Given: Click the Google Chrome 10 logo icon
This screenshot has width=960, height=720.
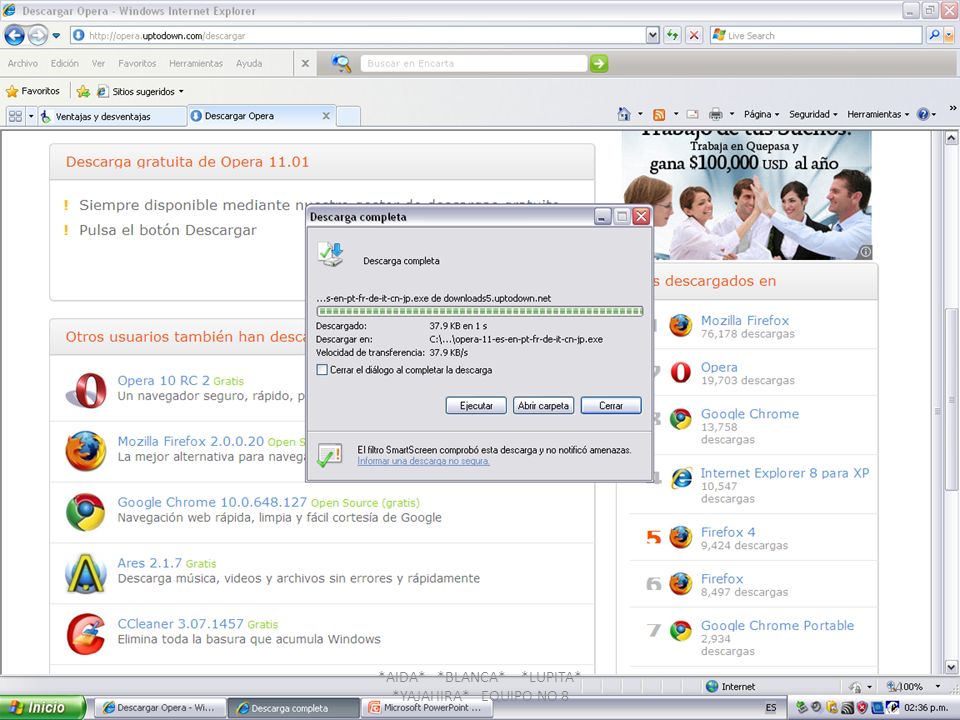Looking at the screenshot, I should point(86,512).
